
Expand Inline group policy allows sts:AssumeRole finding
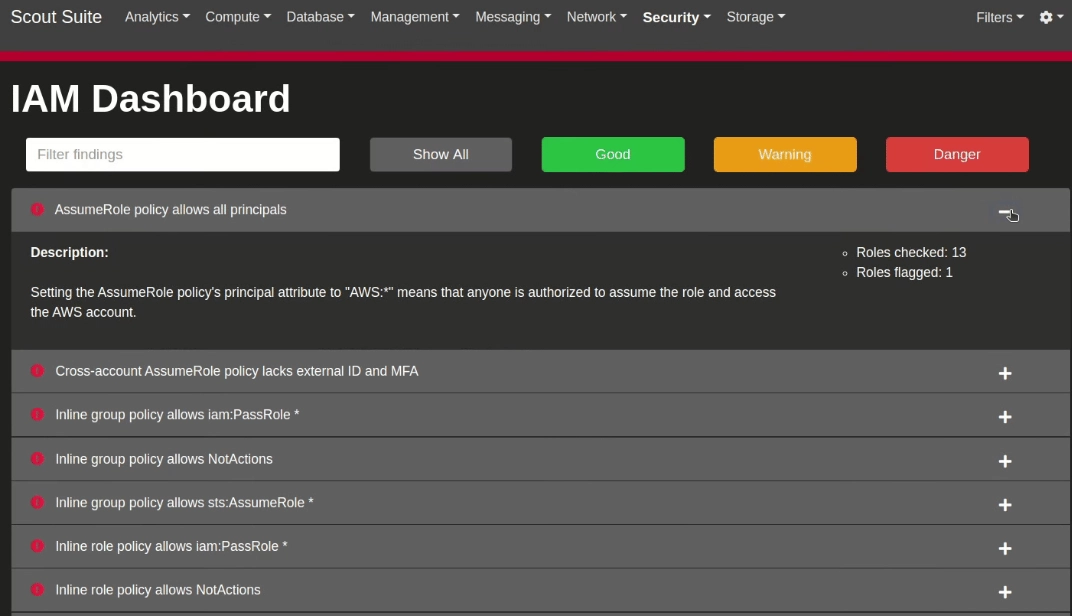click(1004, 505)
